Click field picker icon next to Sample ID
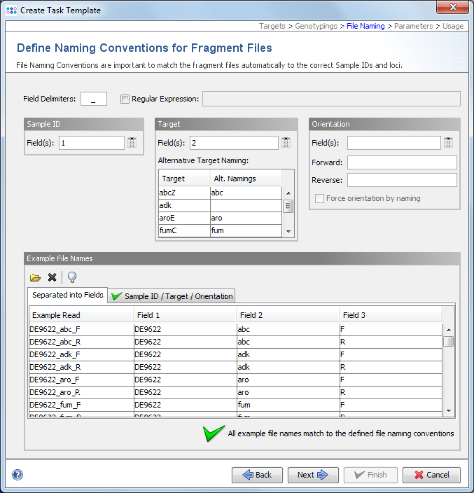The image size is (474, 493). click(x=132, y=143)
